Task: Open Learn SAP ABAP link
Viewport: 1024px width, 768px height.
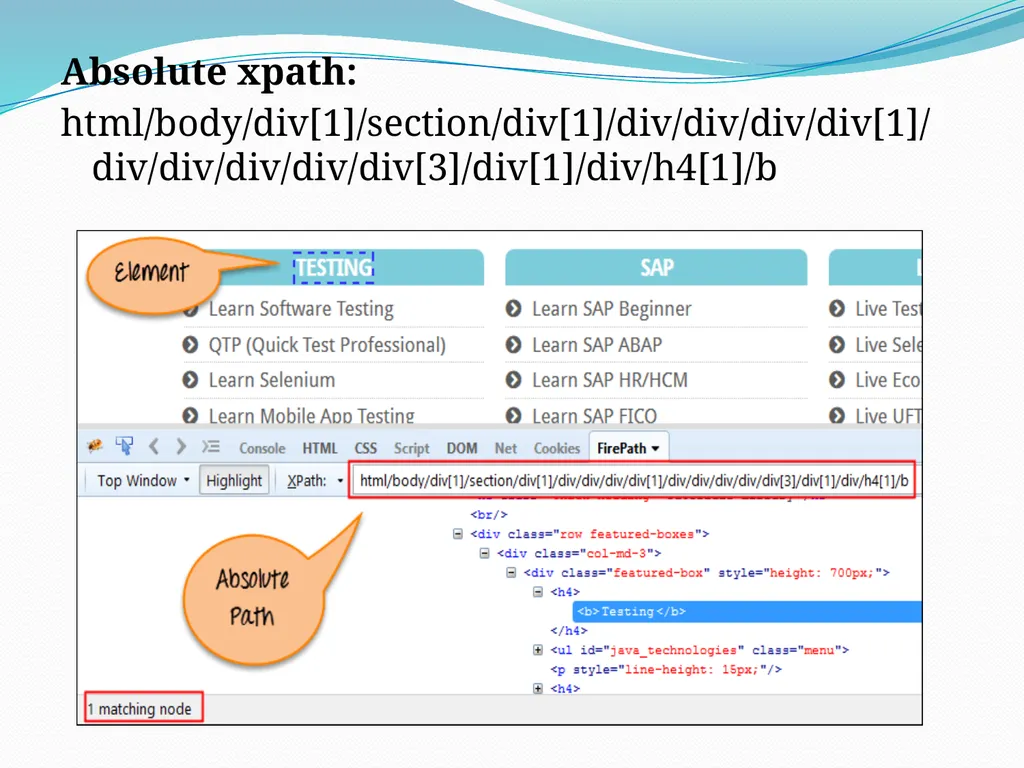Action: (x=597, y=345)
